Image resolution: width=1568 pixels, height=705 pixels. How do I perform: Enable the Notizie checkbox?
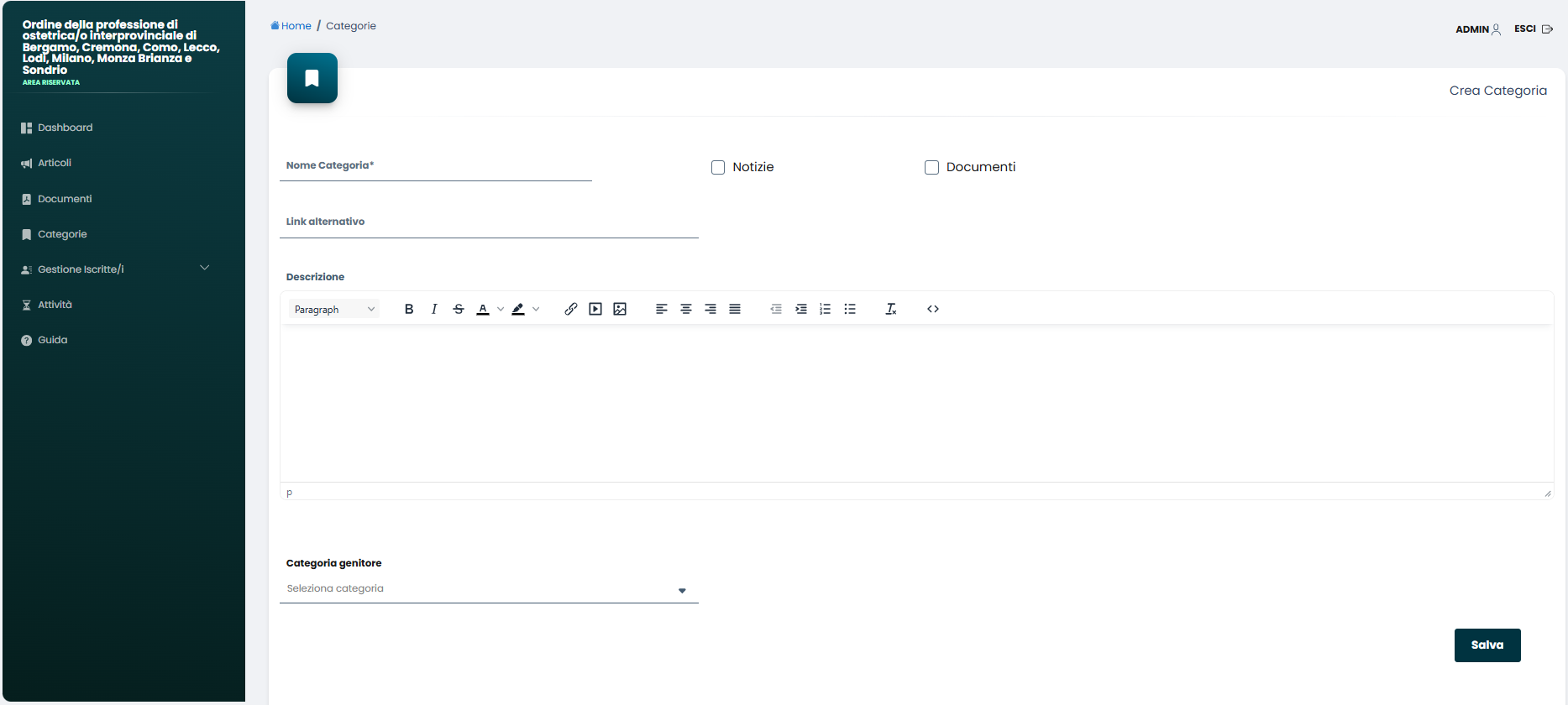[718, 168]
